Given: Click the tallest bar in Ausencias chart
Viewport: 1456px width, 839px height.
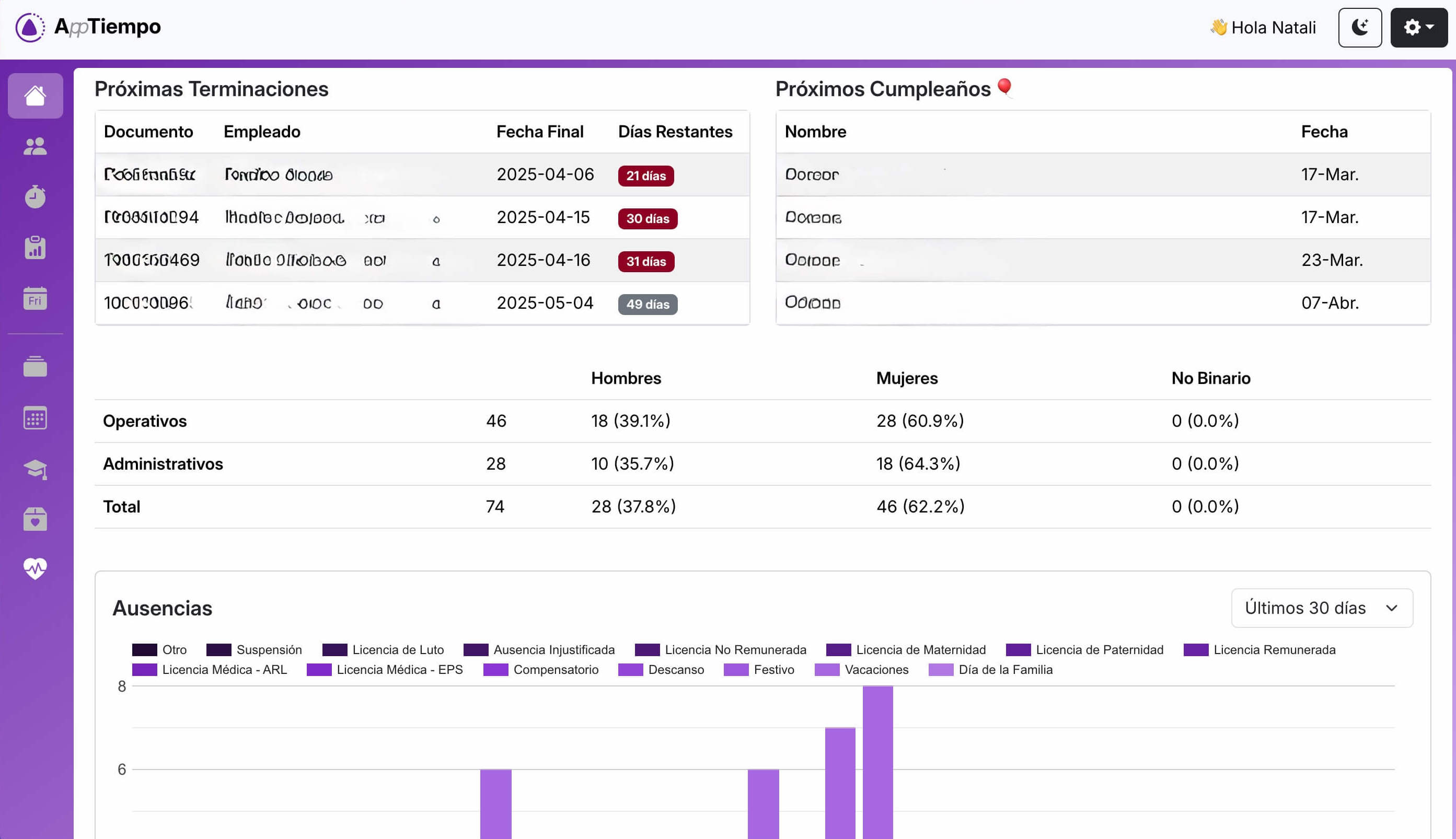Looking at the screenshot, I should point(877,761).
